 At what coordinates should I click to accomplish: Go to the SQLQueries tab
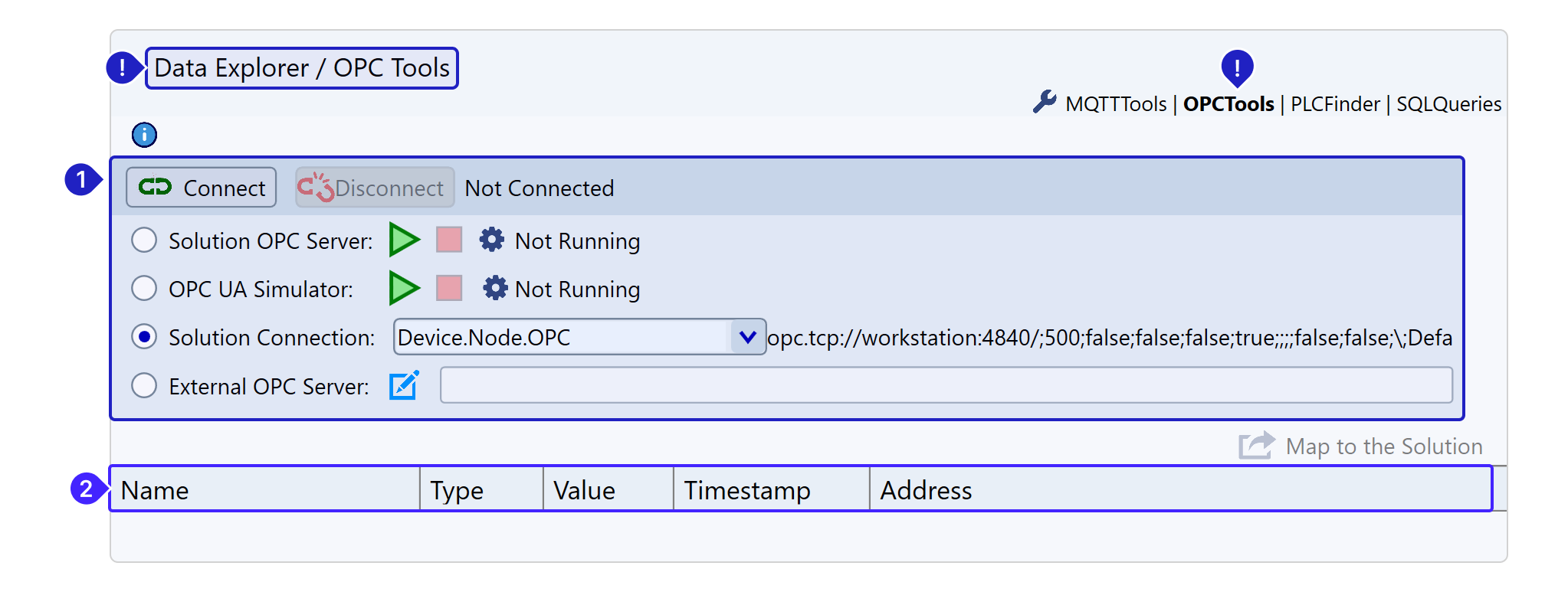click(x=1448, y=104)
